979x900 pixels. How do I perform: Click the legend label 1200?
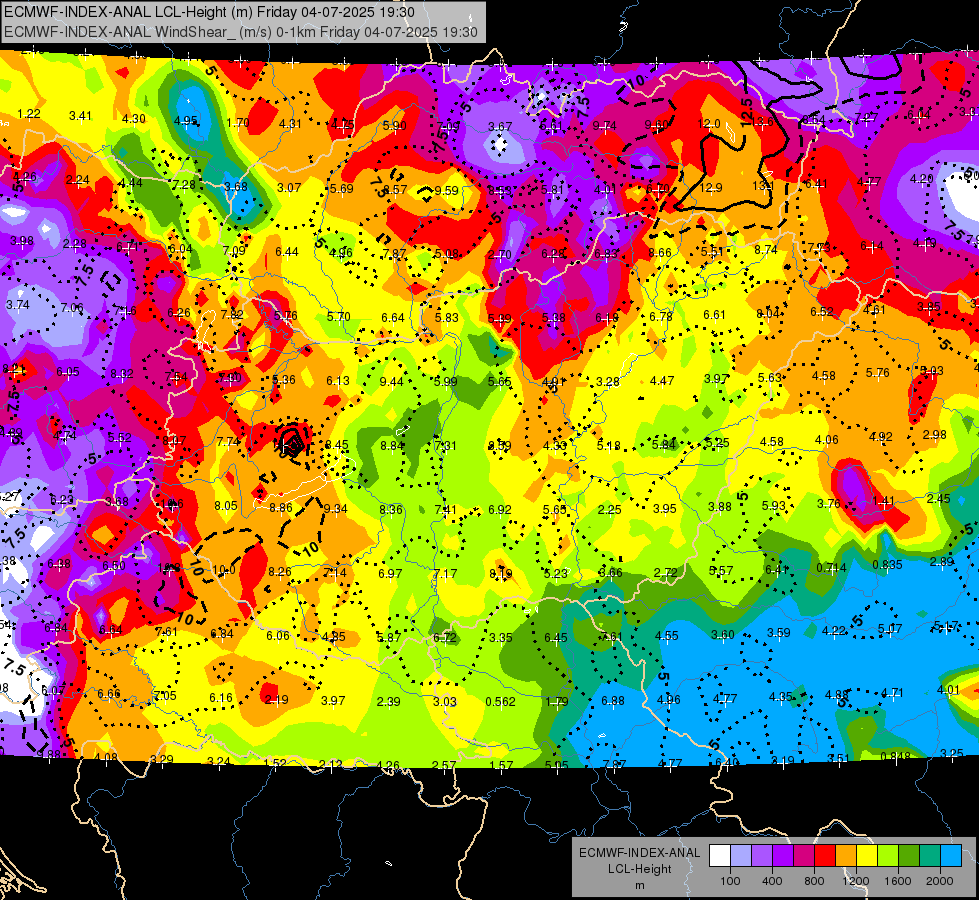[x=856, y=881]
